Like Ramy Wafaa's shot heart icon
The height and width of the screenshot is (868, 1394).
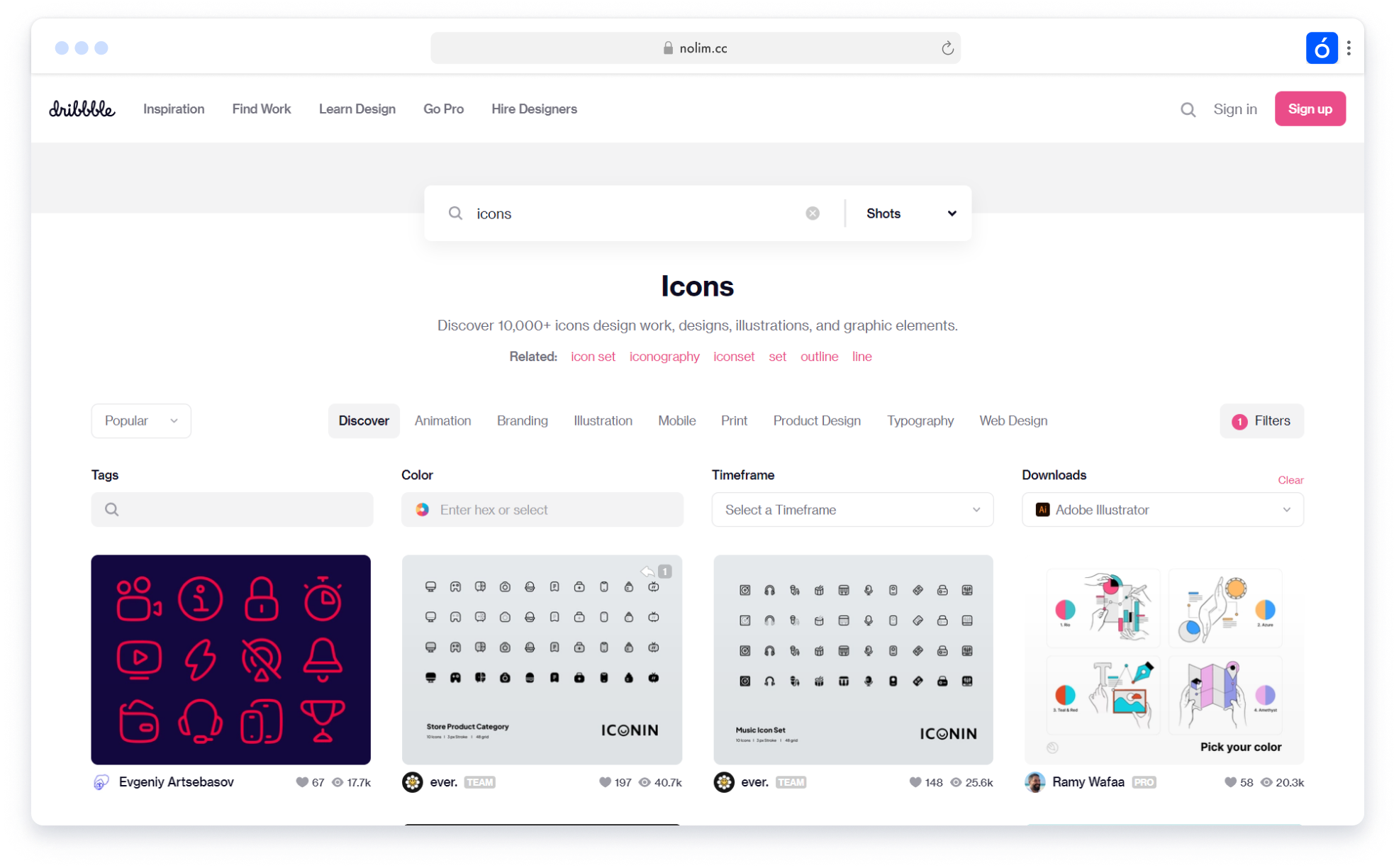point(1230,782)
